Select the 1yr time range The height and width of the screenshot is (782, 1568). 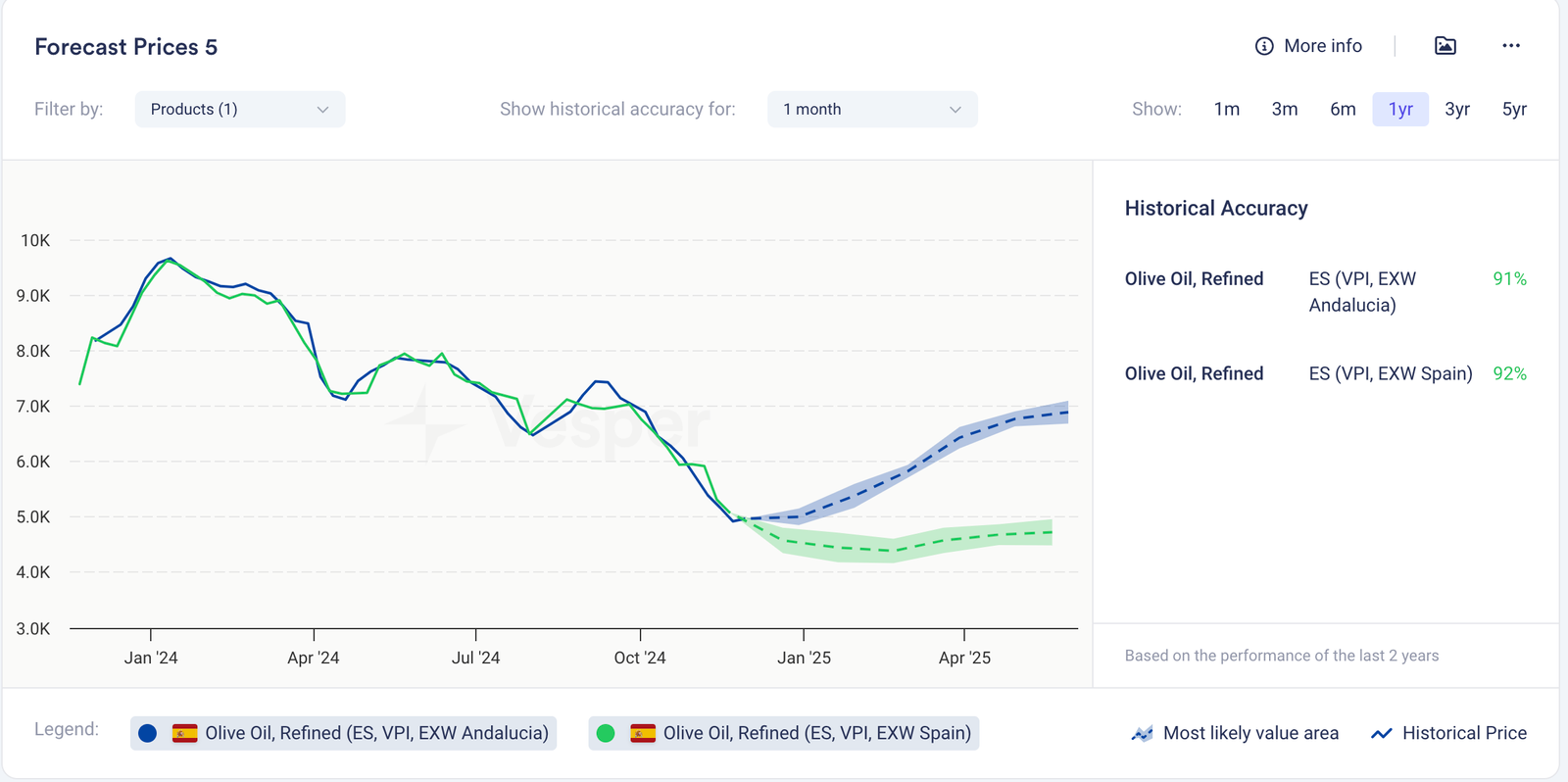tap(1399, 109)
